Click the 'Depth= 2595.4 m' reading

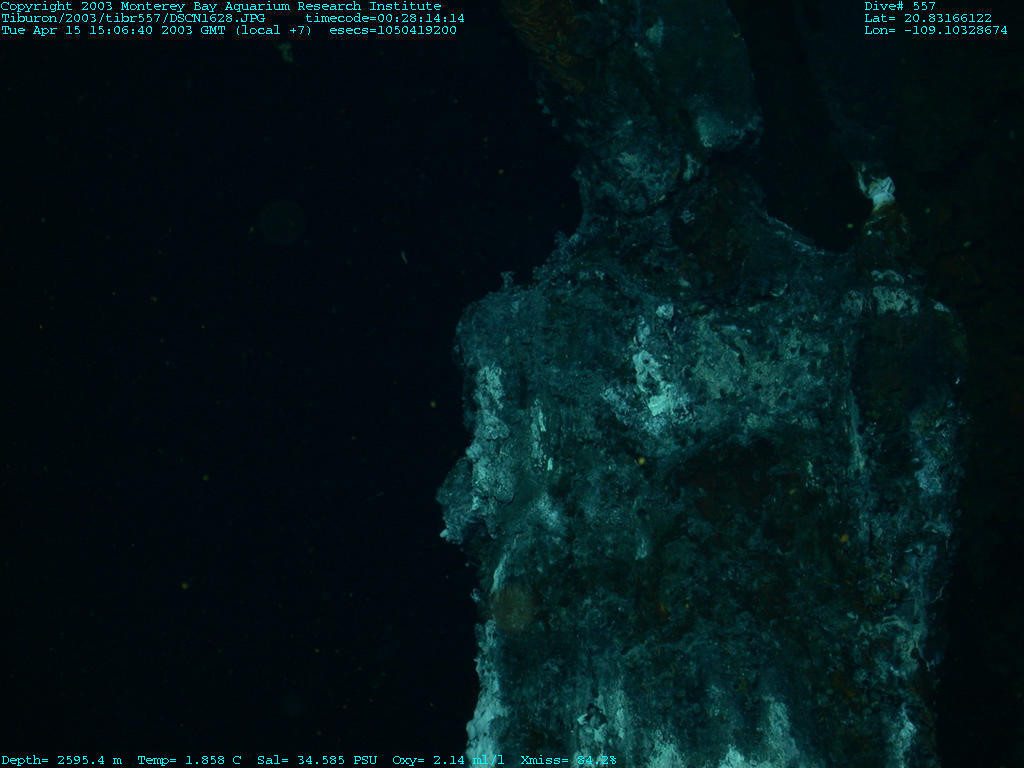click(61, 760)
